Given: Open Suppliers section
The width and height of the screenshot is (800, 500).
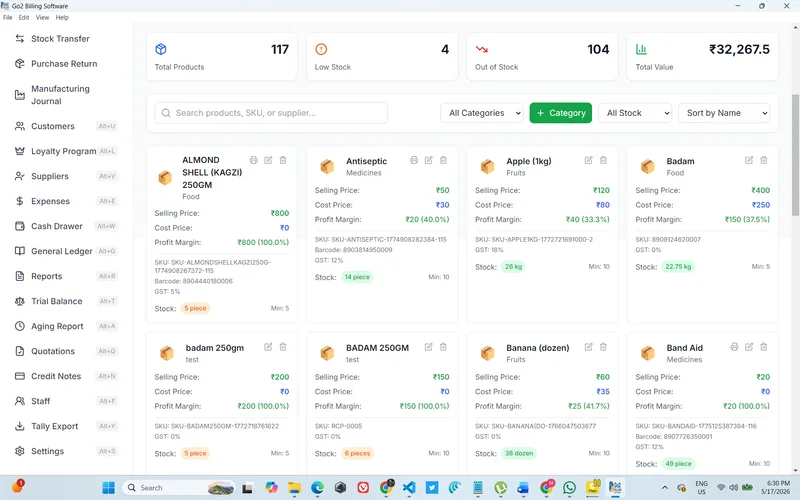Looking at the screenshot, I should (66, 176).
